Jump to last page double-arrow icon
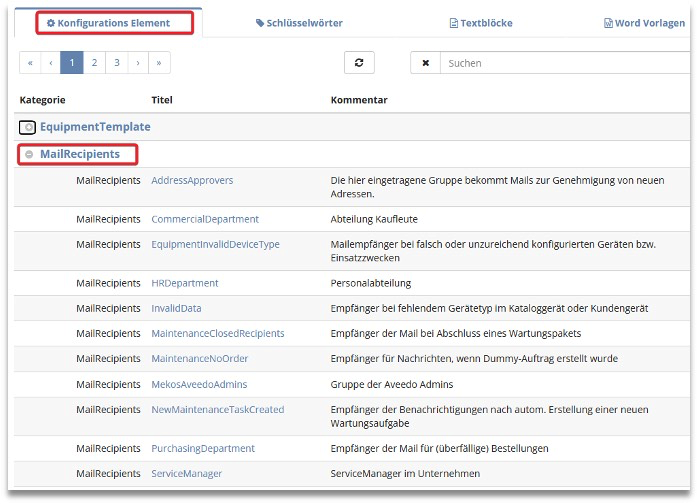The image size is (698, 504). click(x=159, y=63)
